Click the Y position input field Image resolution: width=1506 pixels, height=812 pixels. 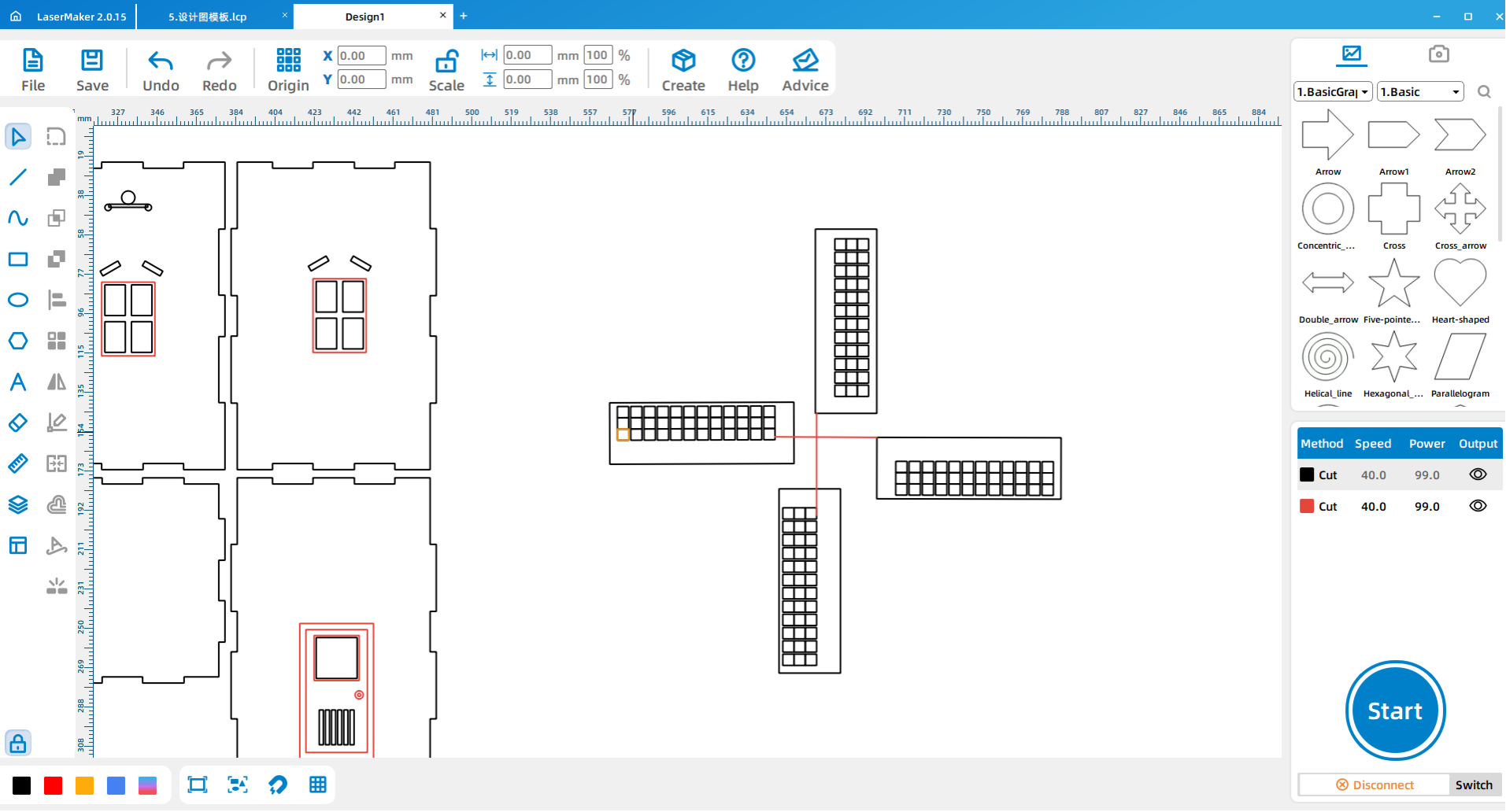(x=361, y=79)
